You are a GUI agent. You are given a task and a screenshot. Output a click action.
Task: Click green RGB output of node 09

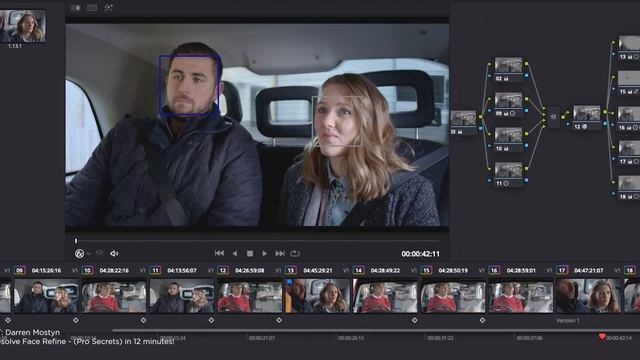(527, 99)
